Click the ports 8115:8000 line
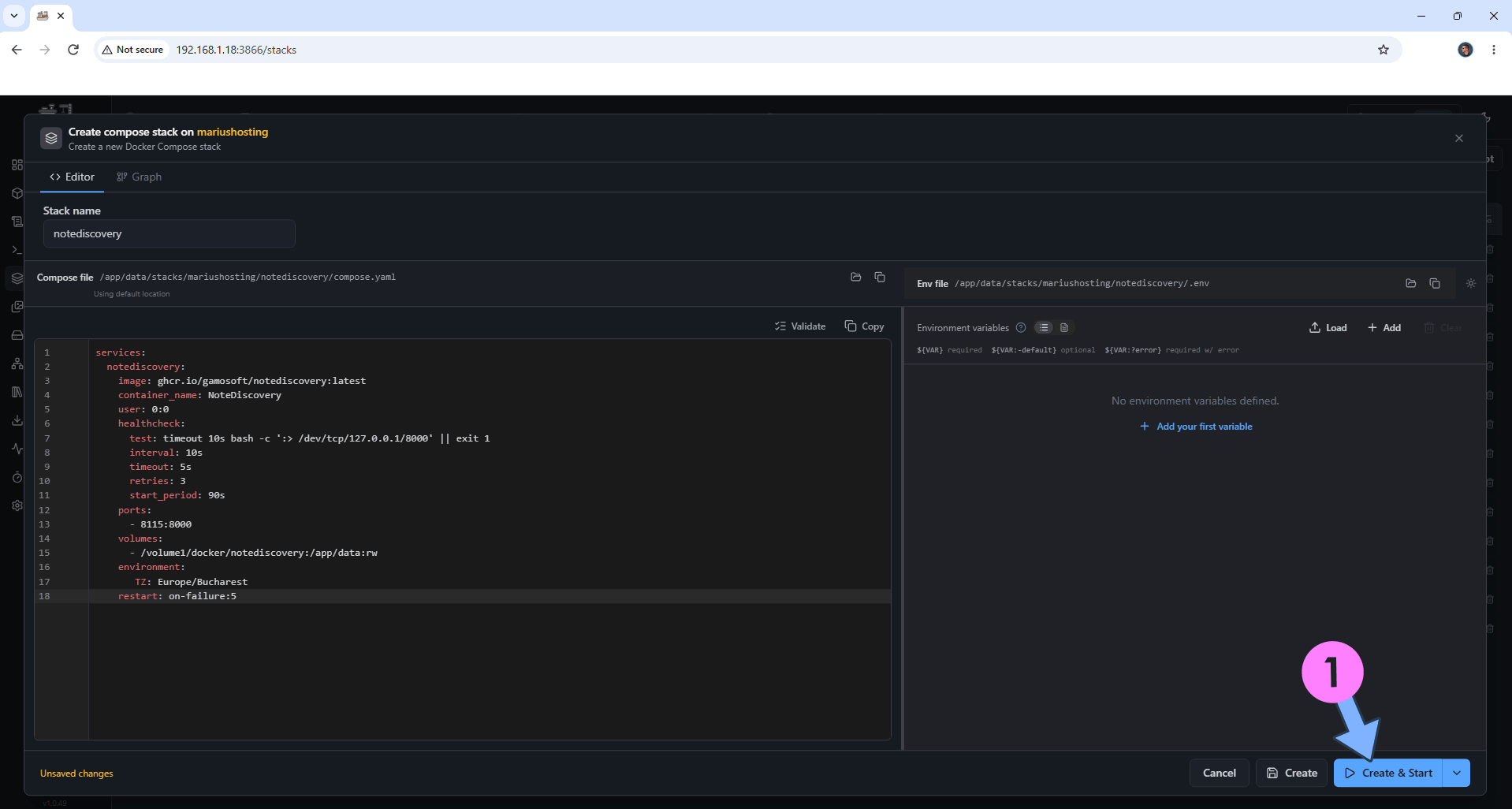The height and width of the screenshot is (809, 1512). pyautogui.click(x=161, y=524)
